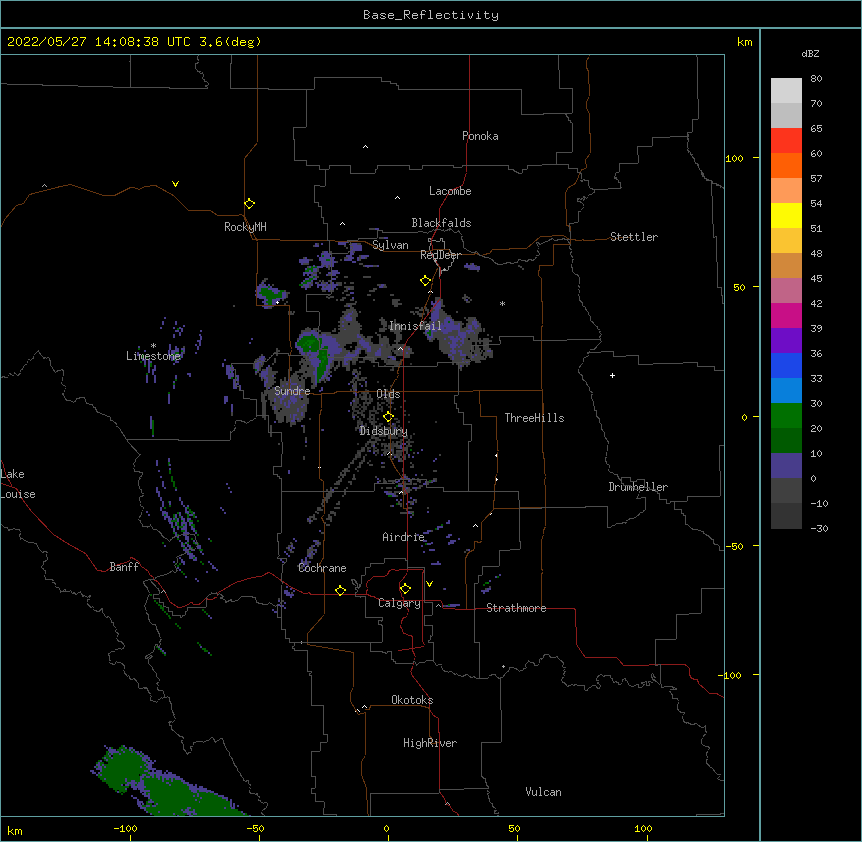Click the Calgary label
Screen dimensions: 862x842
click(399, 603)
